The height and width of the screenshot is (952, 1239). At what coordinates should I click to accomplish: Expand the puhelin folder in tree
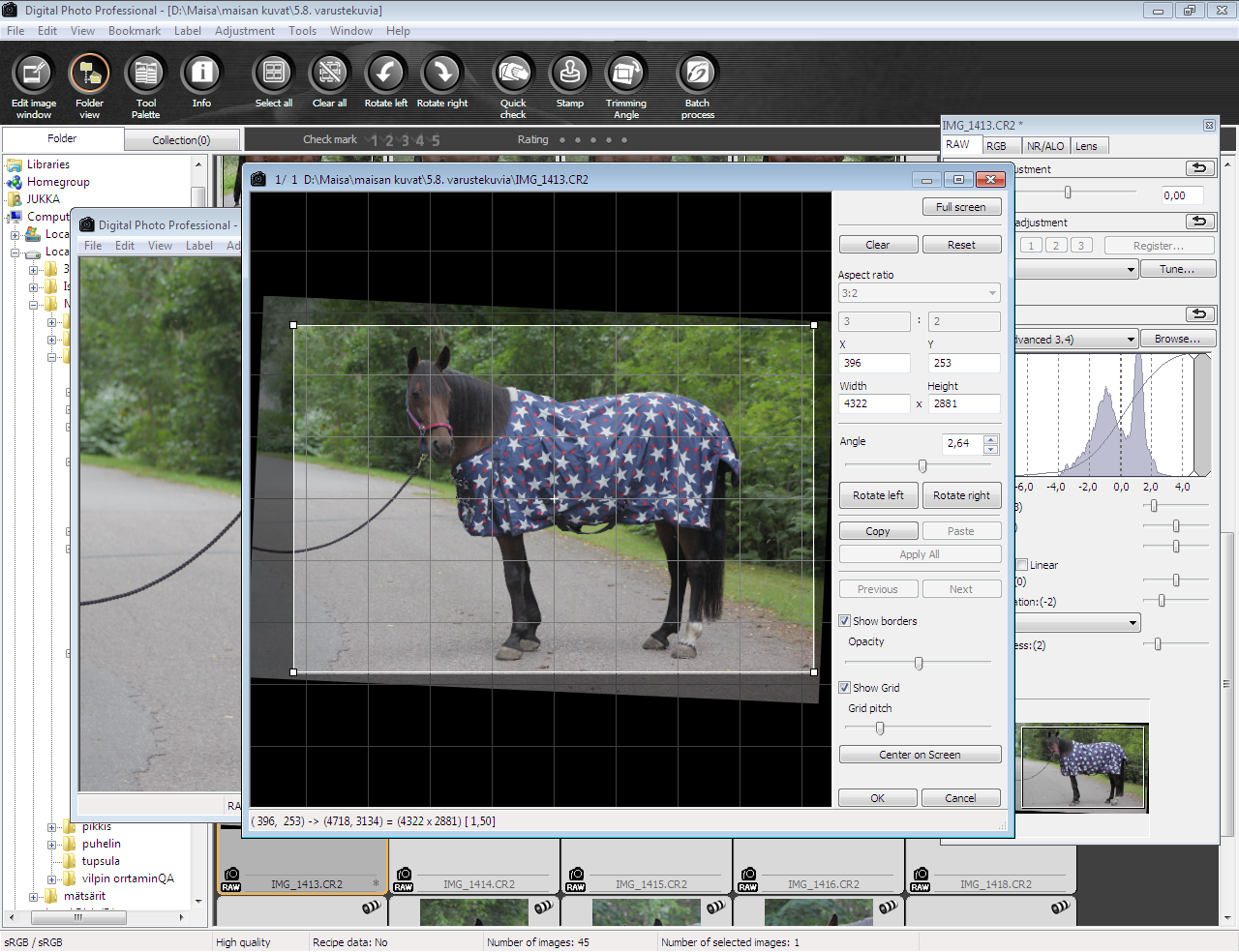pyautogui.click(x=52, y=845)
